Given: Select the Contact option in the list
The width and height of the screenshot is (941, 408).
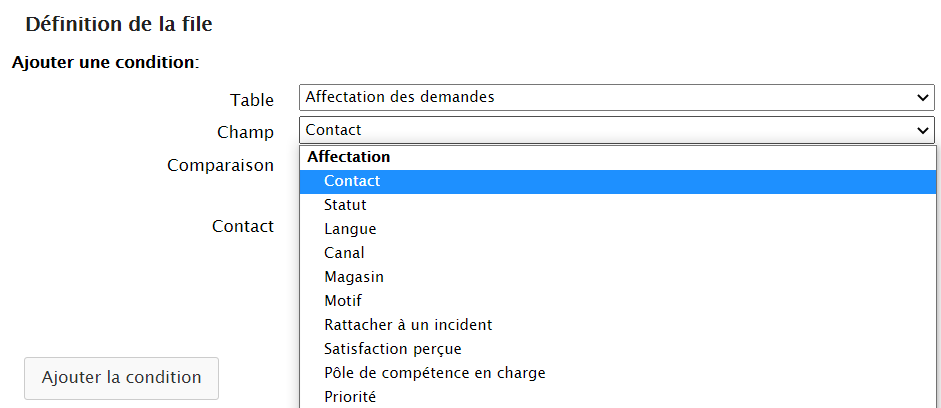Looking at the screenshot, I should pyautogui.click(x=352, y=181).
